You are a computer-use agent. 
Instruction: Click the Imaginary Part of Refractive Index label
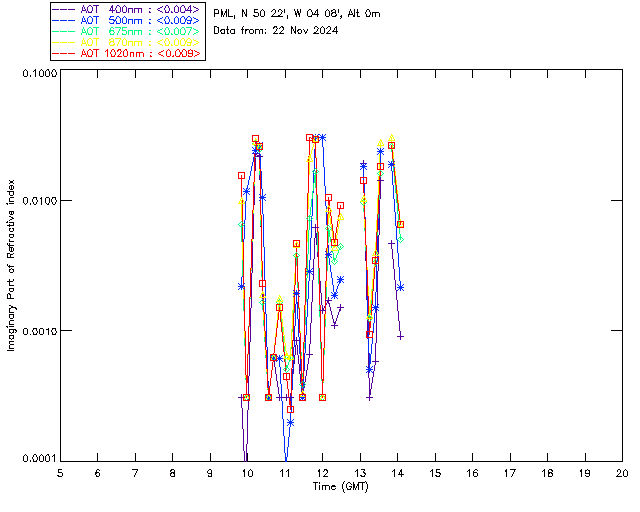pos(11,265)
